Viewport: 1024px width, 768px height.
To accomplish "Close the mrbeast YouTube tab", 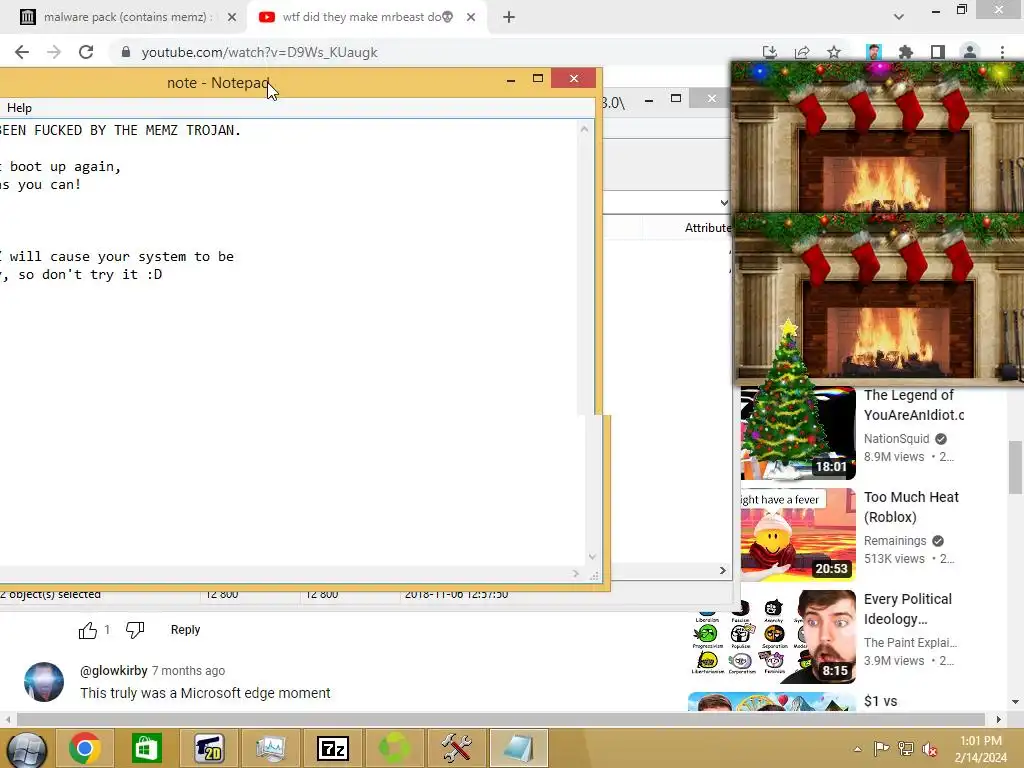I will (x=471, y=17).
